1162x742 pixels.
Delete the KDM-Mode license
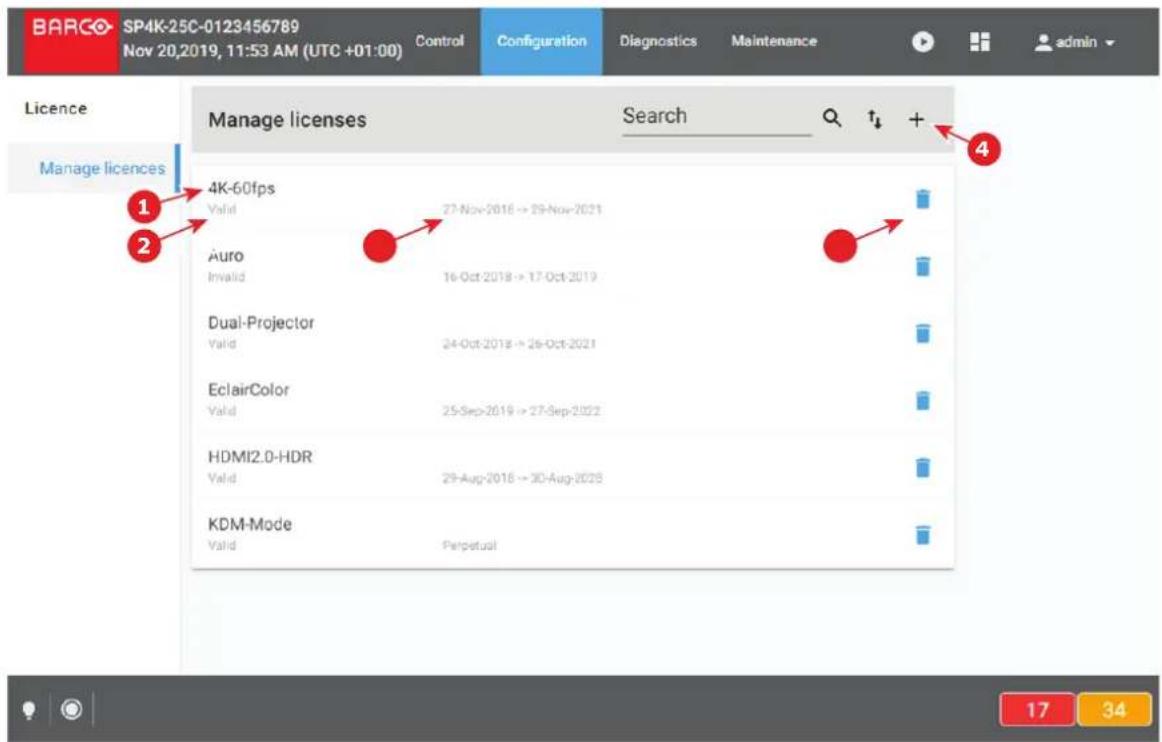[923, 534]
